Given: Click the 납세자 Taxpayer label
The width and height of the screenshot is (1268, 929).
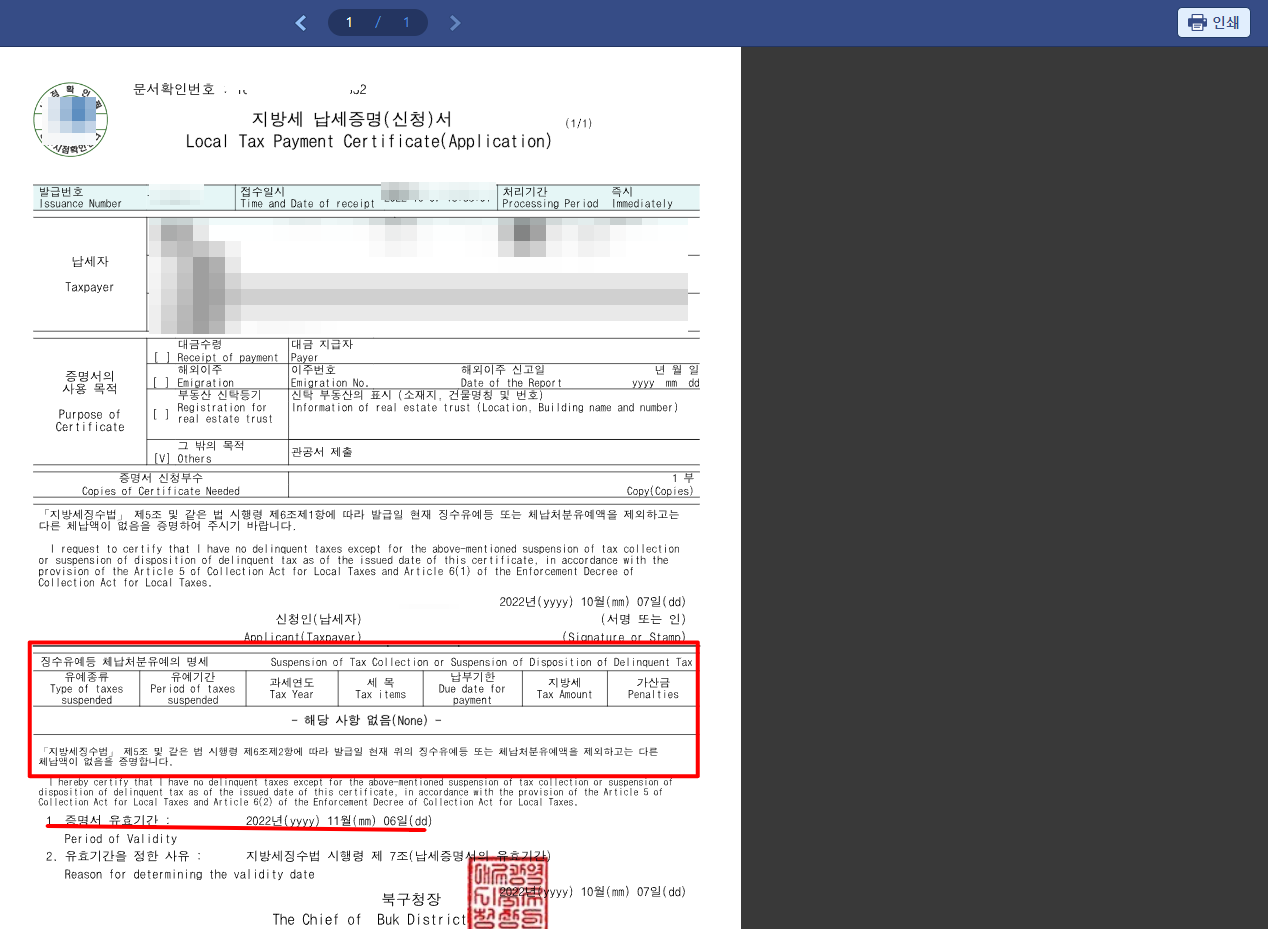Looking at the screenshot, I should pos(90,274).
